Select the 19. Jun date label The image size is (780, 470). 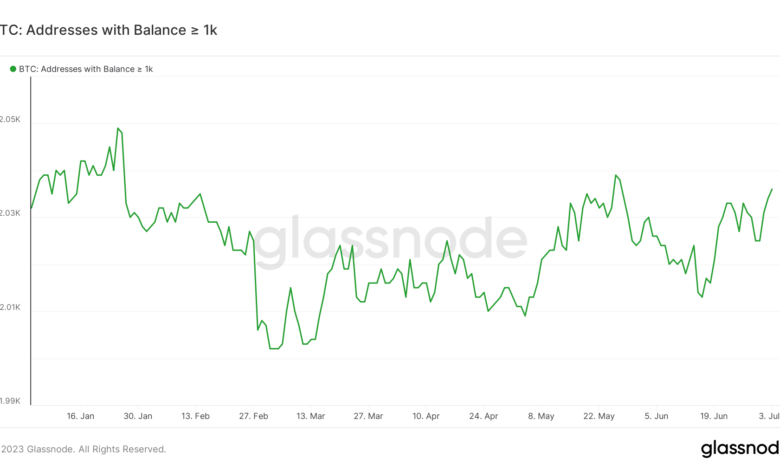(x=714, y=415)
